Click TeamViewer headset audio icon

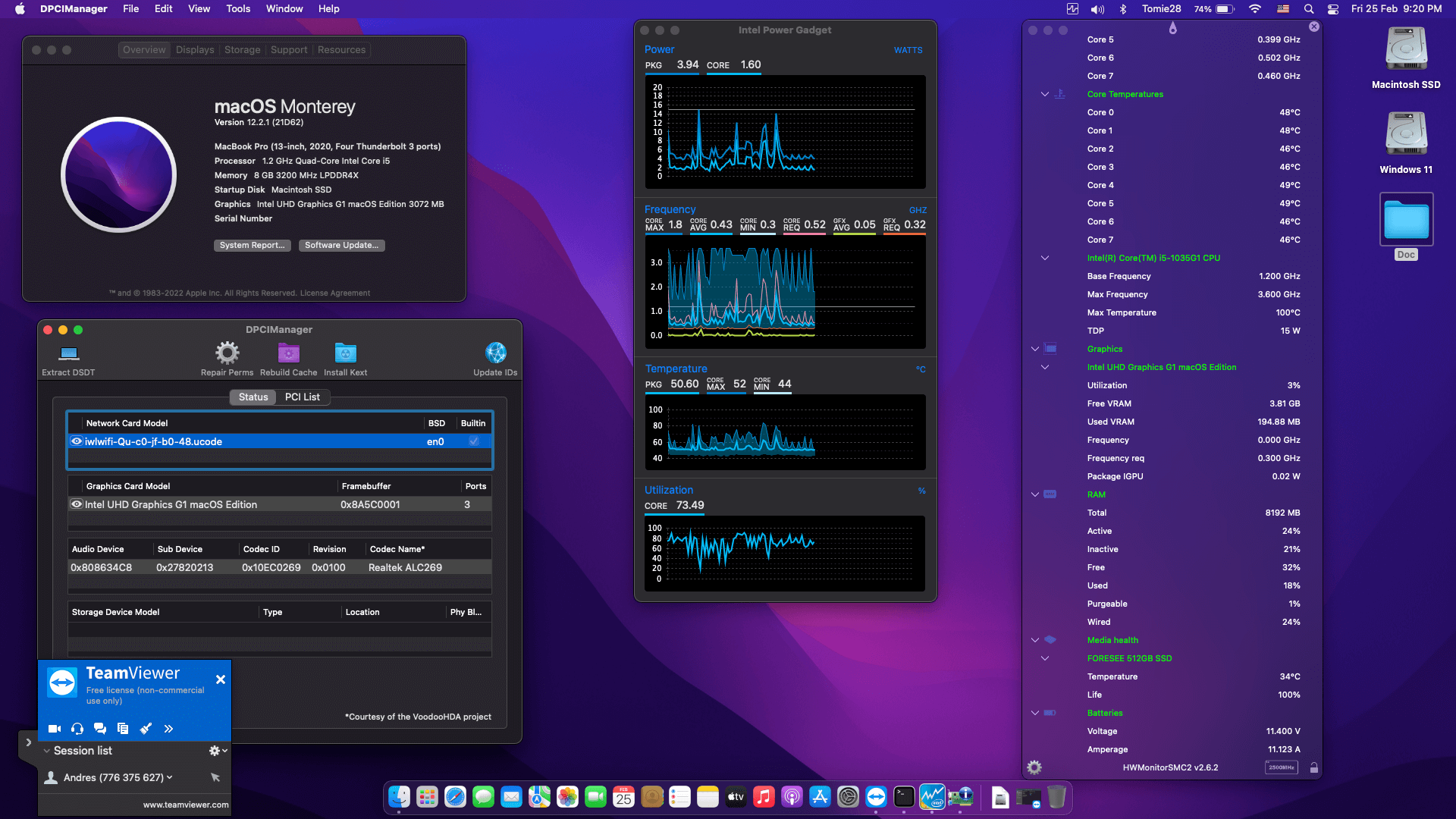coord(77,729)
